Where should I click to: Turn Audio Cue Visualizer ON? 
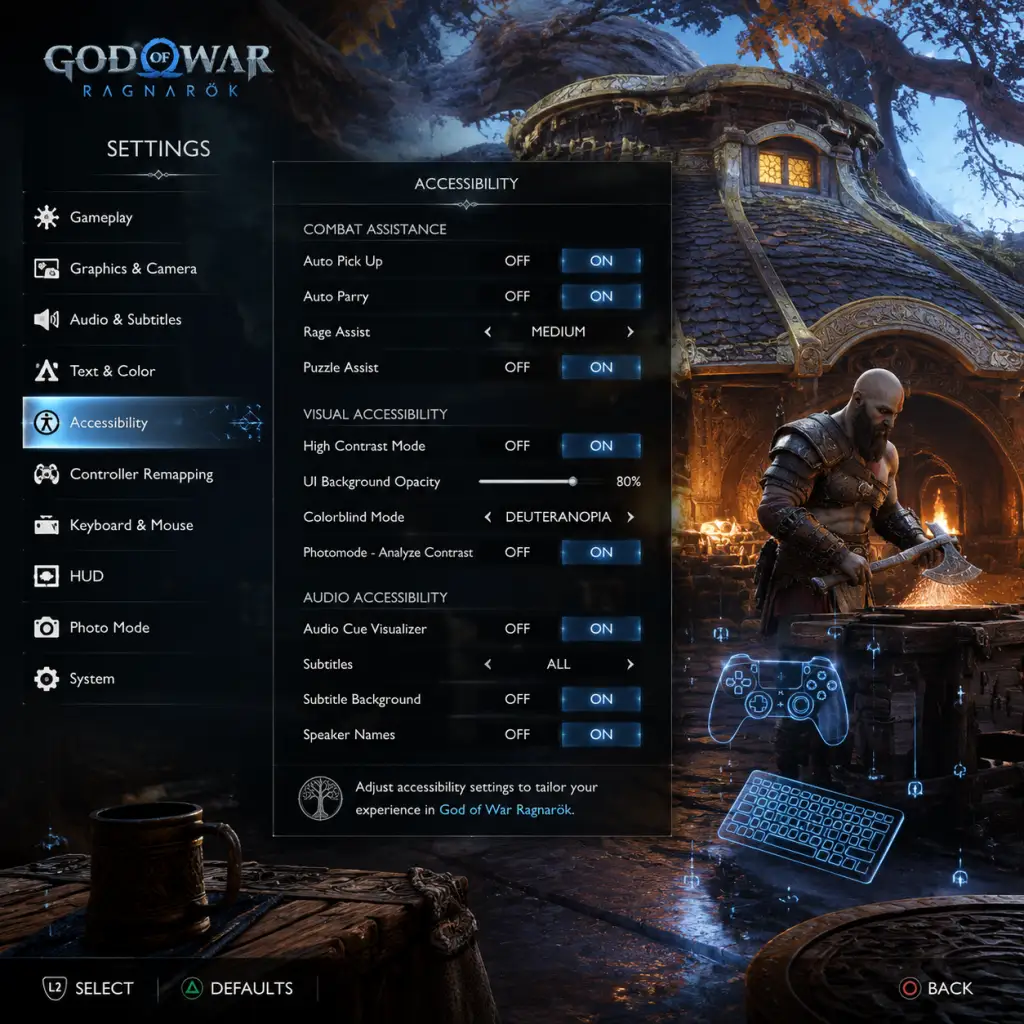point(601,628)
